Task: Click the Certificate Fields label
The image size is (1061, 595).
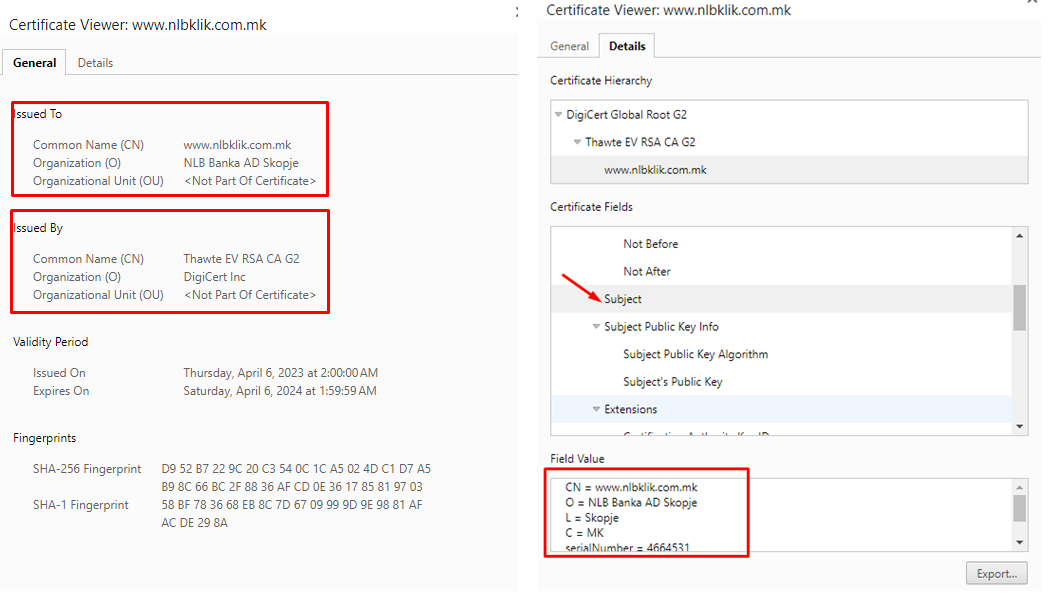Action: 591,207
